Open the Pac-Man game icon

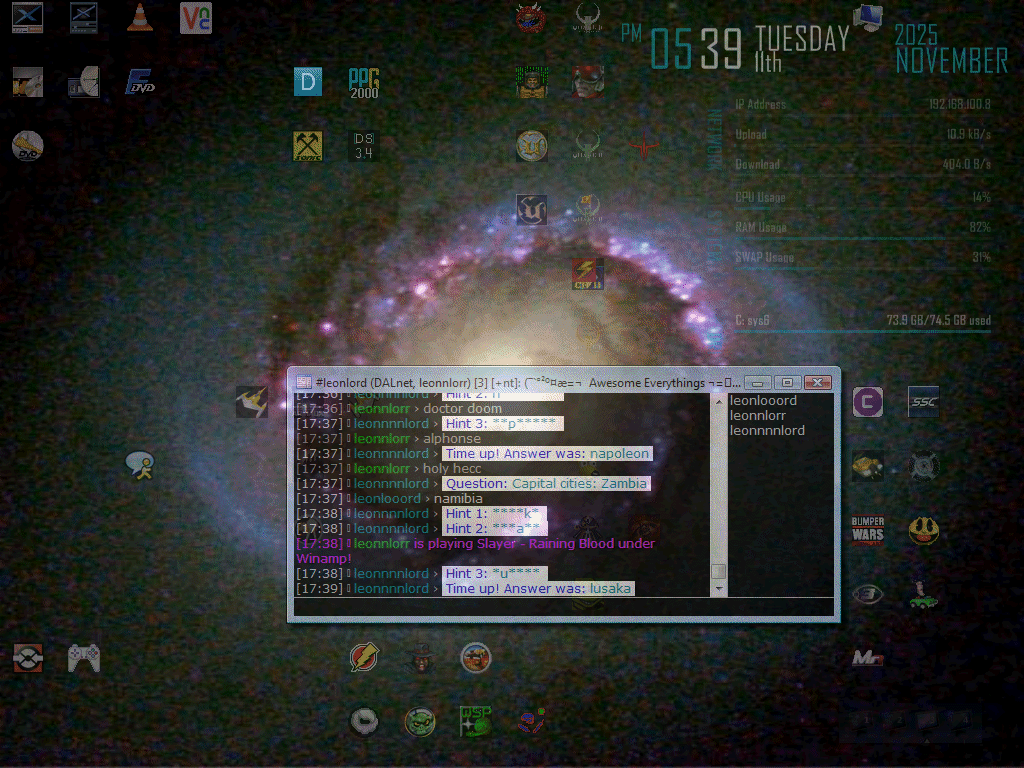[x=923, y=530]
